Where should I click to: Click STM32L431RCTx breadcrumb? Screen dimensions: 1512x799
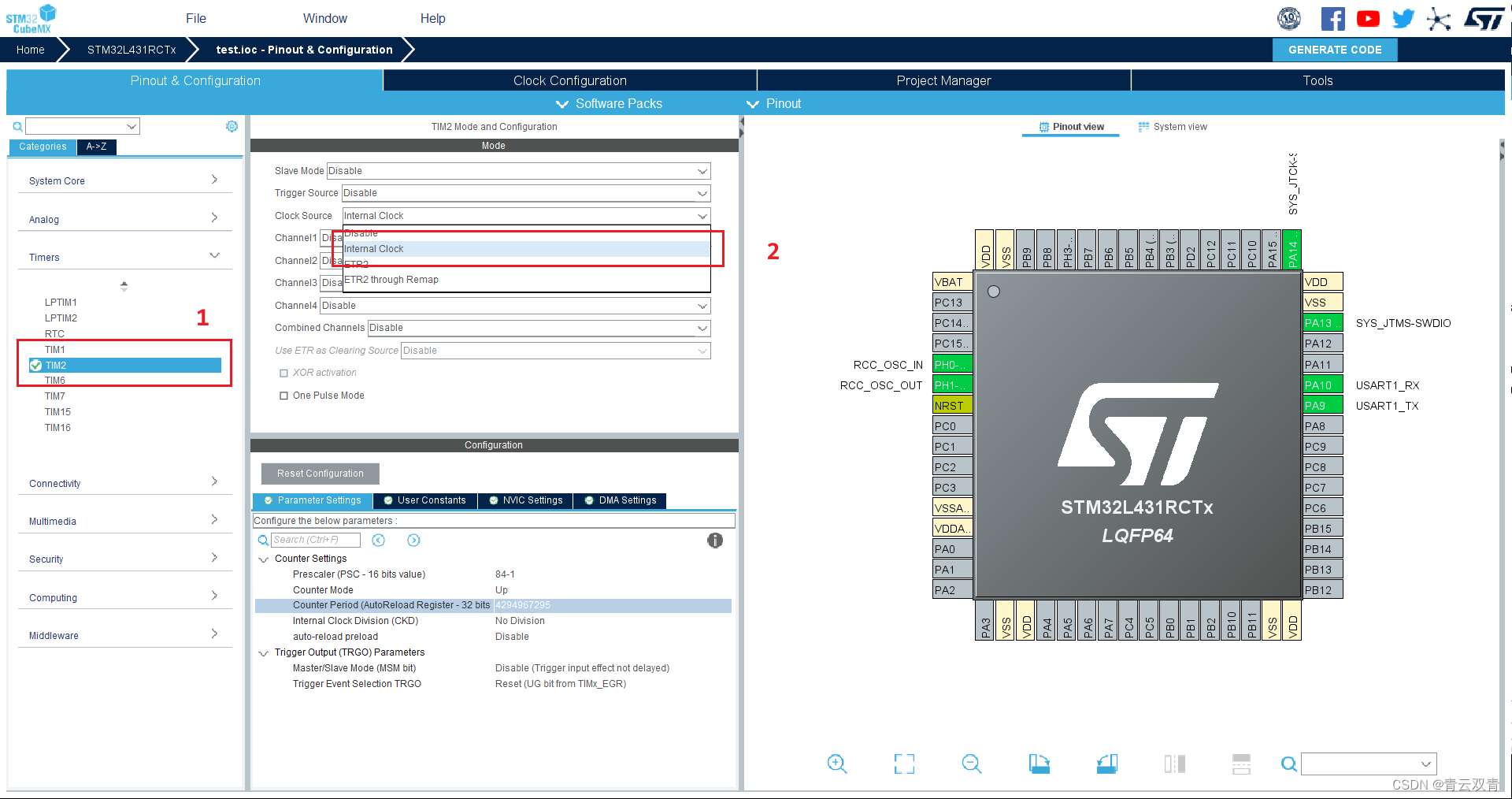[132, 50]
